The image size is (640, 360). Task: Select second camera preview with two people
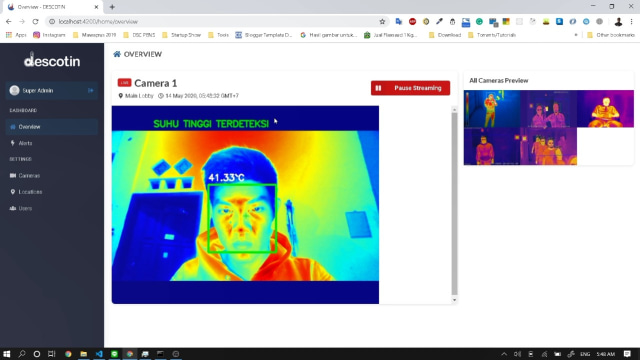549,109
